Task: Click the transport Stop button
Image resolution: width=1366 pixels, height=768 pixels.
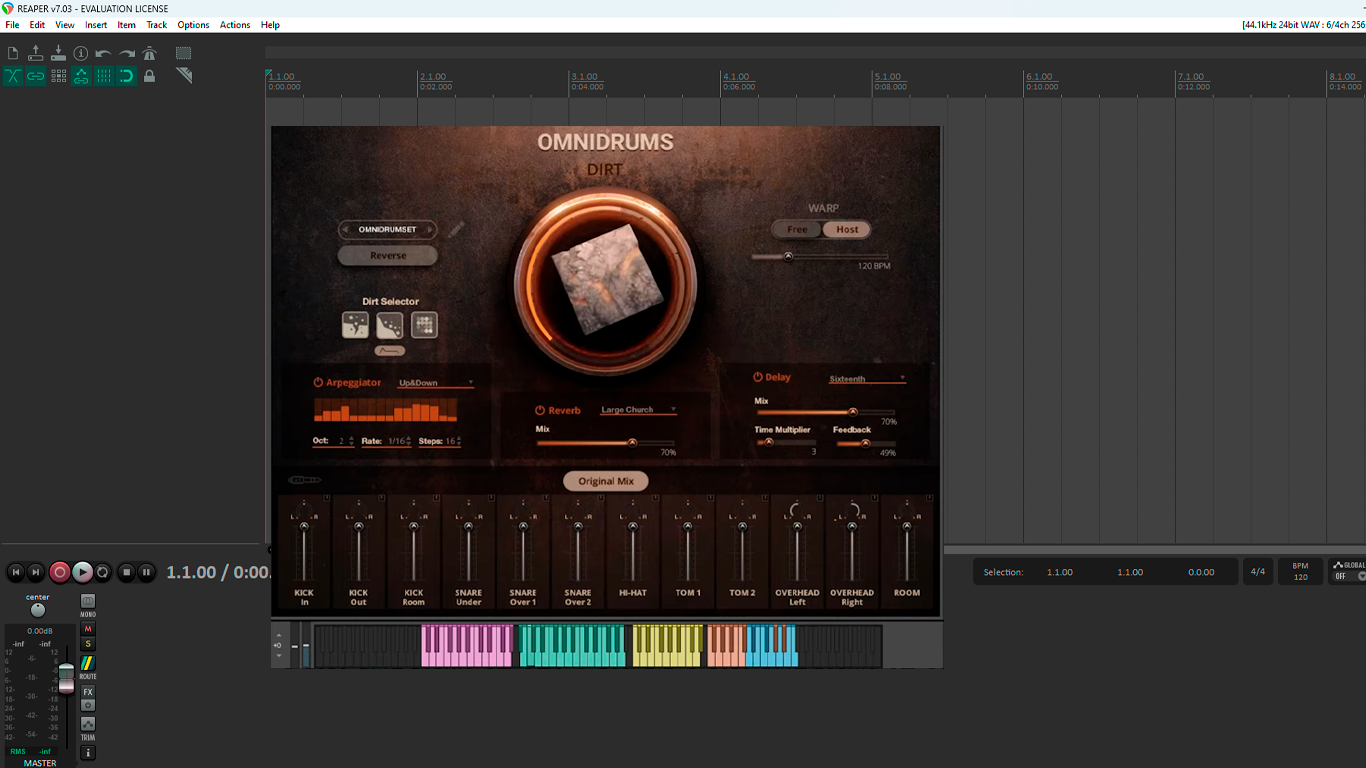Action: click(x=126, y=572)
